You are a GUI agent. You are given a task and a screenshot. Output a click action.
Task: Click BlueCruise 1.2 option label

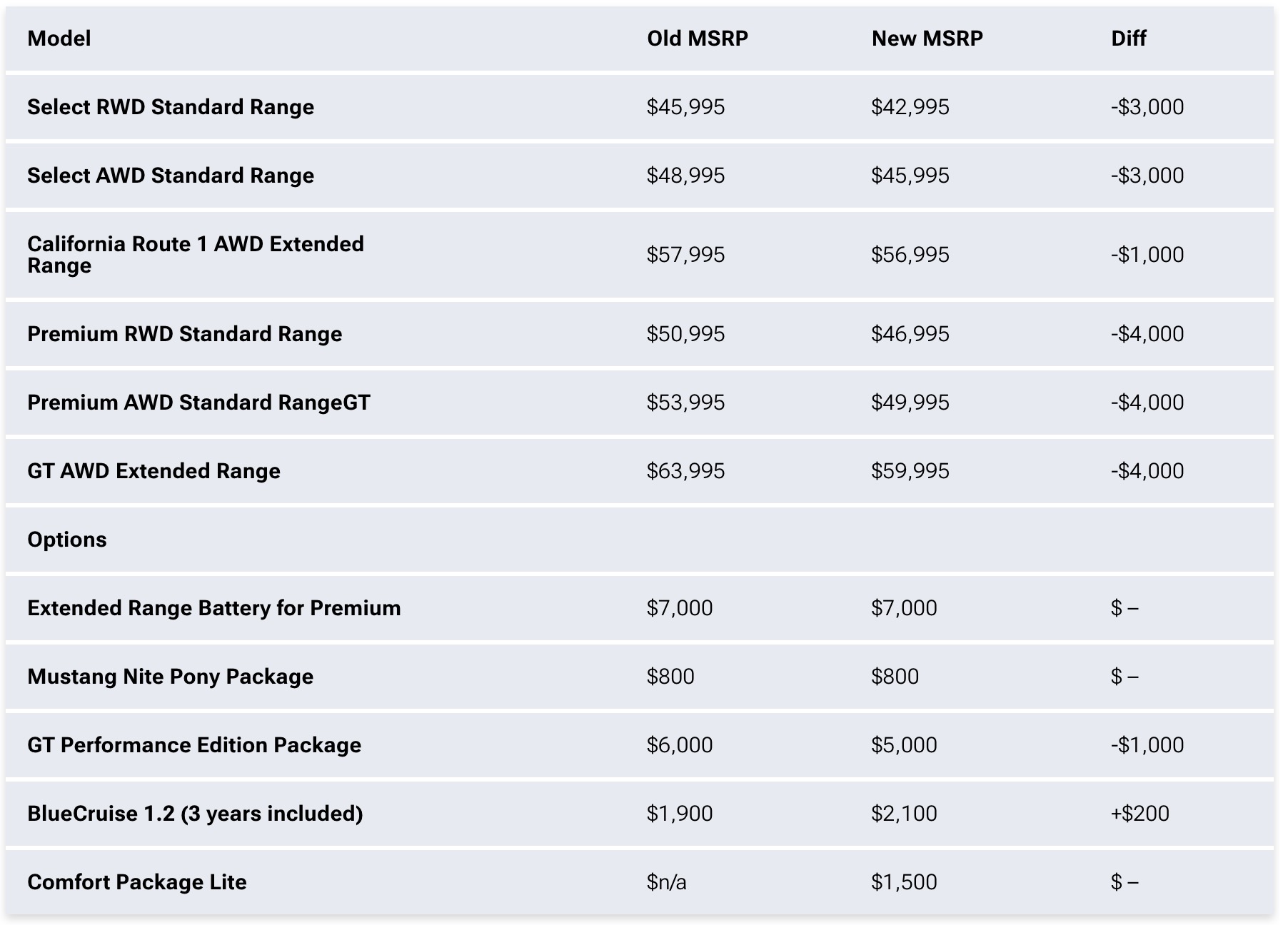(x=195, y=814)
